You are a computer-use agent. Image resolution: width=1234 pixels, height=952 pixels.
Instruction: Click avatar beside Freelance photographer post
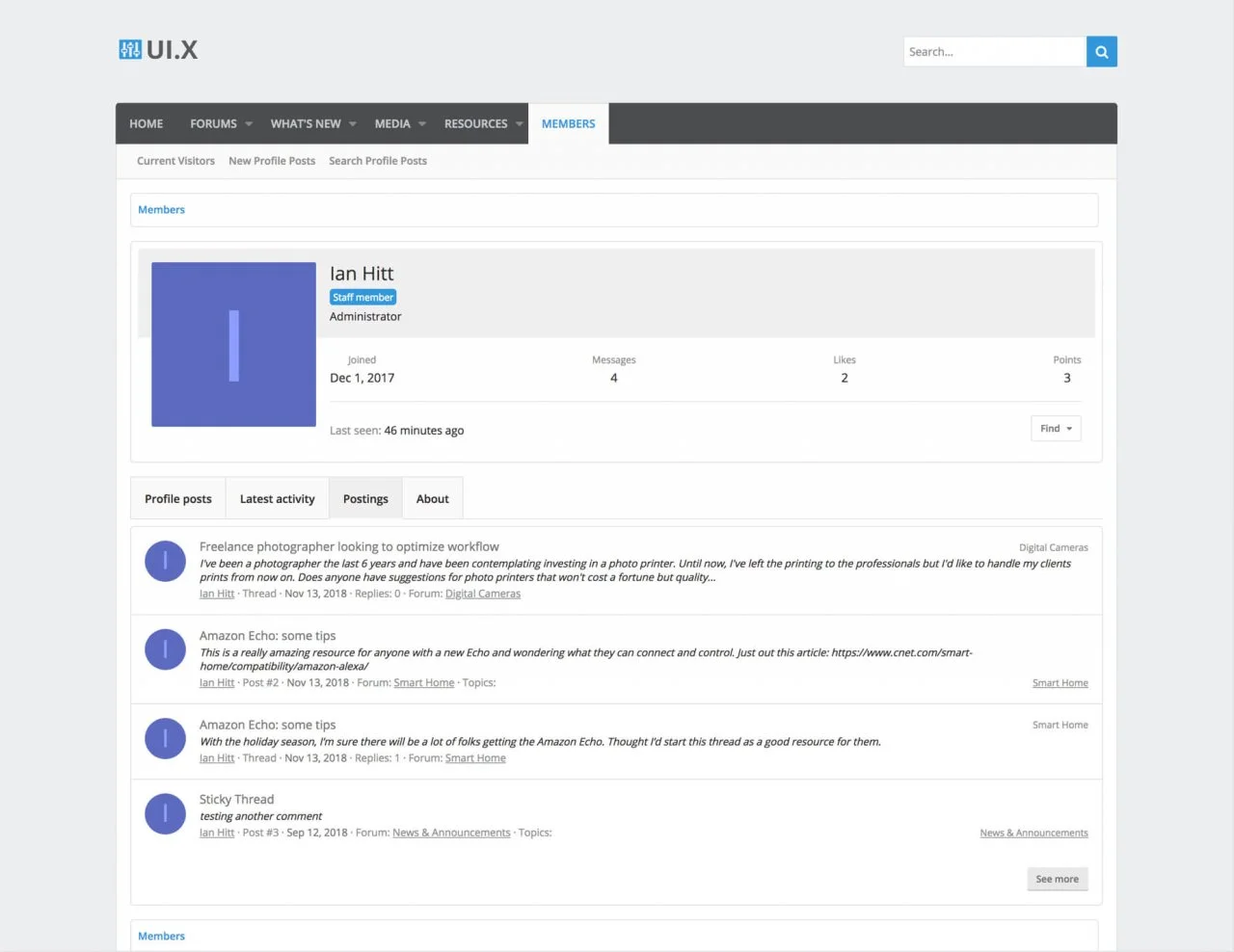165,561
